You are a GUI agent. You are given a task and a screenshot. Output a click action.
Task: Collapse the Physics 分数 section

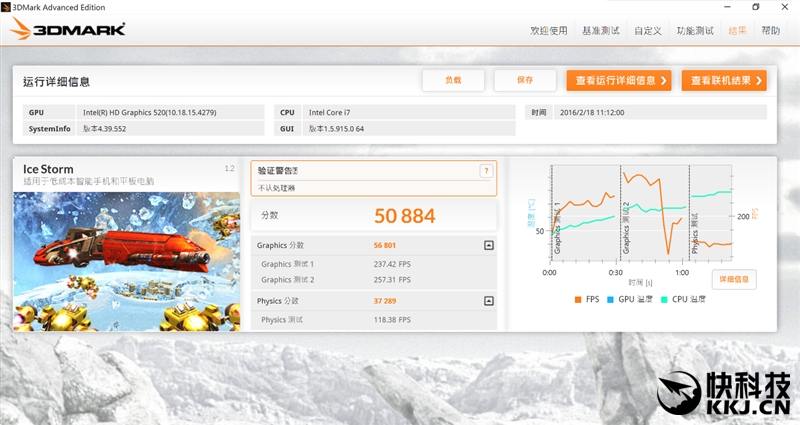point(488,301)
